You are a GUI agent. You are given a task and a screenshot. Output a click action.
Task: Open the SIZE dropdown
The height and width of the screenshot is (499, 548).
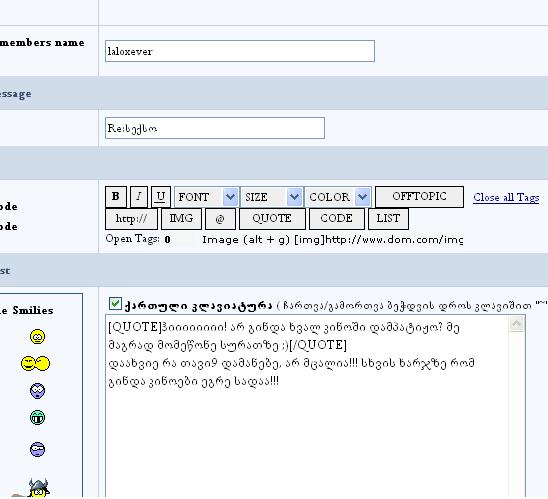271,197
